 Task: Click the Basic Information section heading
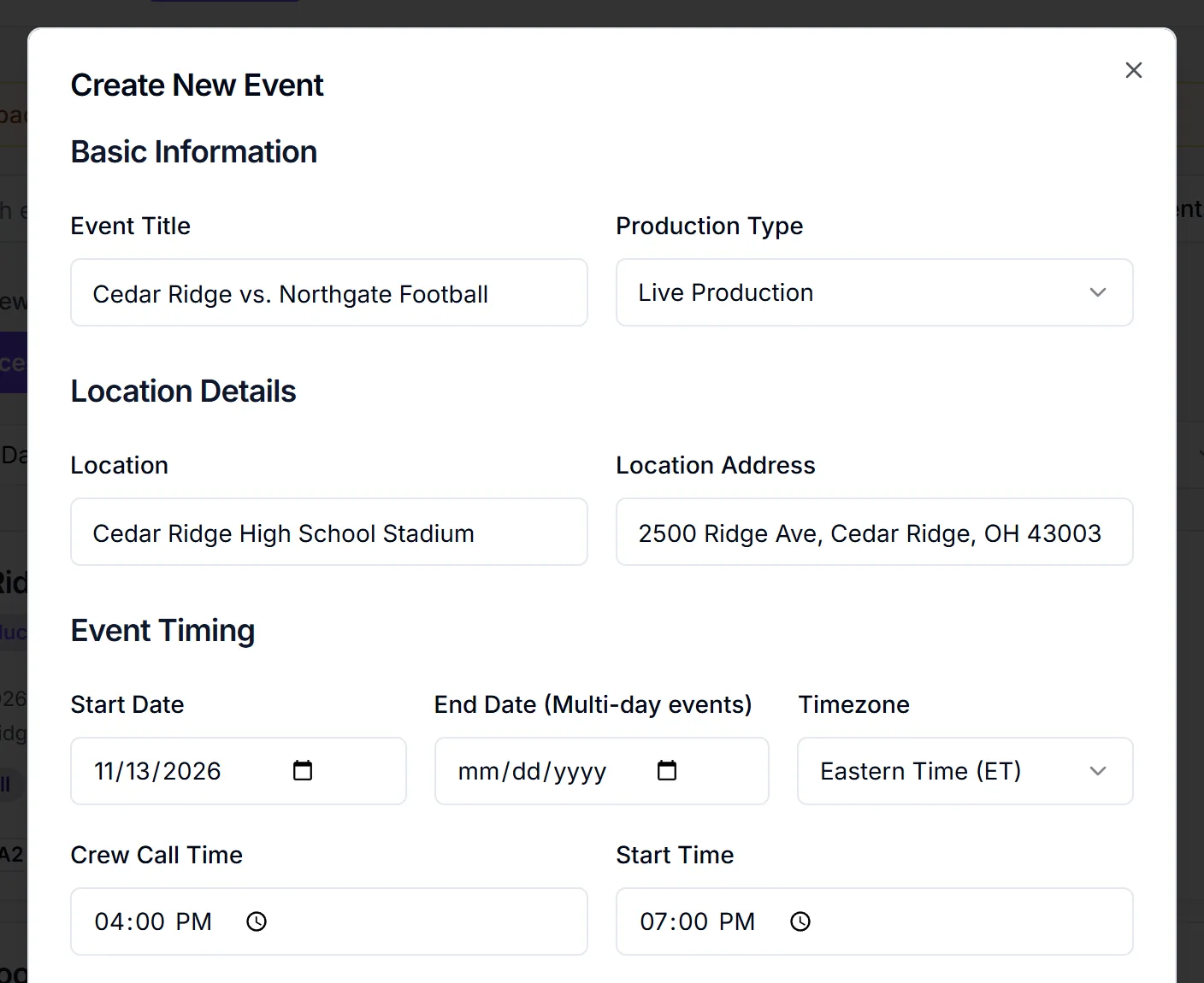pos(194,152)
